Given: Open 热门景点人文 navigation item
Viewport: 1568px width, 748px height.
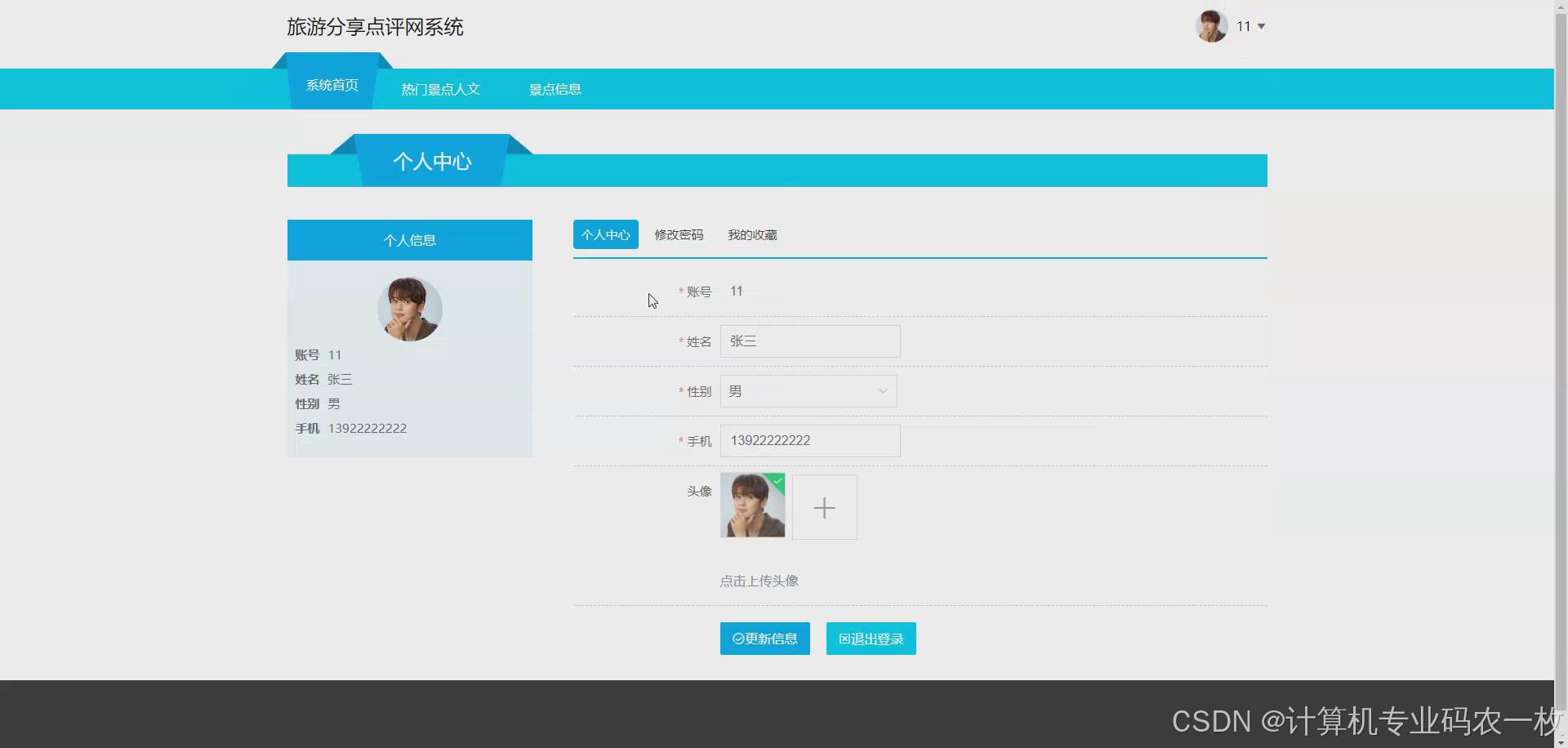Looking at the screenshot, I should [440, 89].
